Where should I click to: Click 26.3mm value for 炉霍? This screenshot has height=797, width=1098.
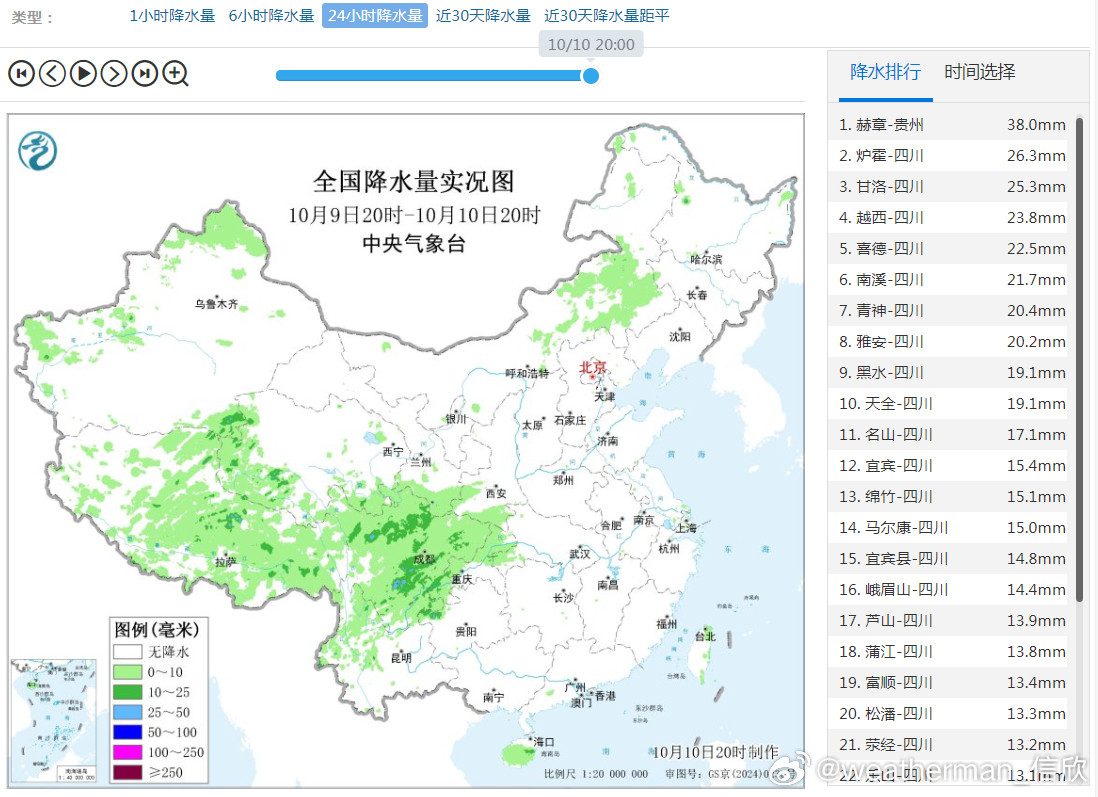point(1036,155)
